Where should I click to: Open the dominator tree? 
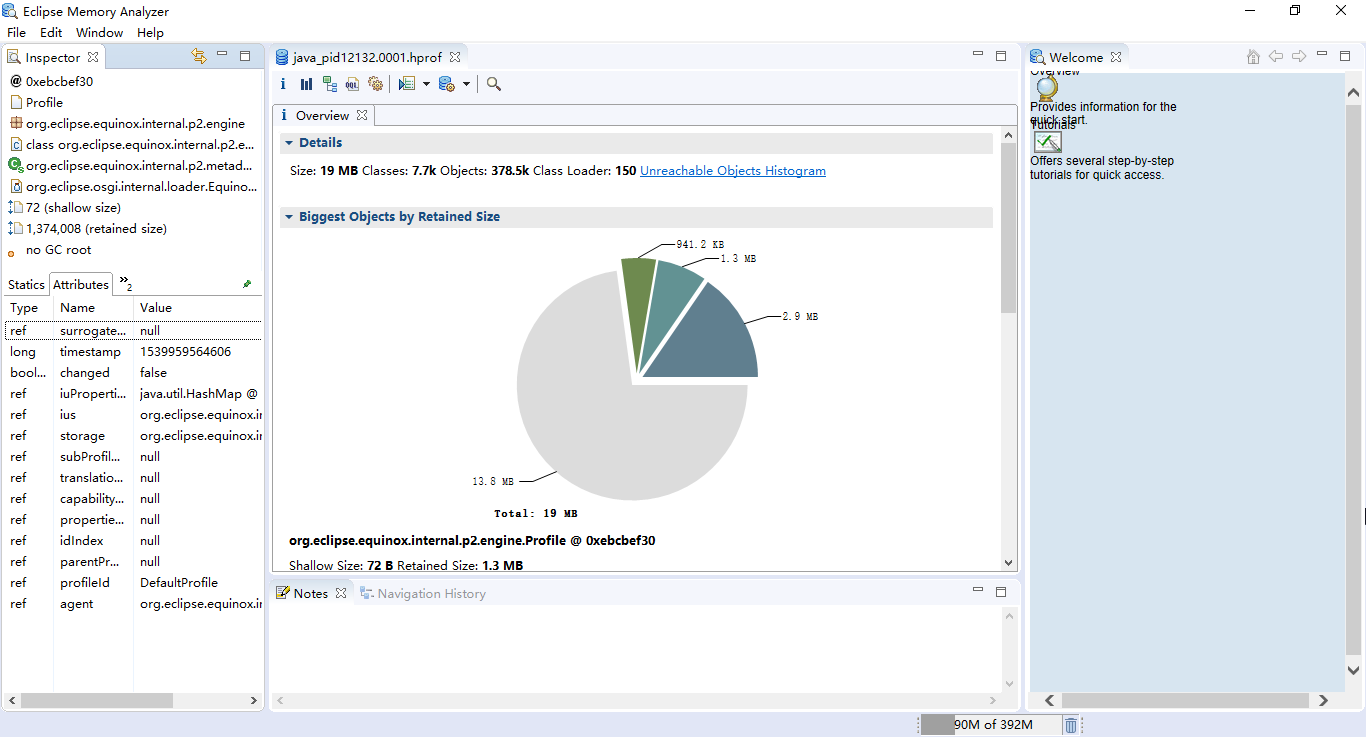tap(329, 84)
